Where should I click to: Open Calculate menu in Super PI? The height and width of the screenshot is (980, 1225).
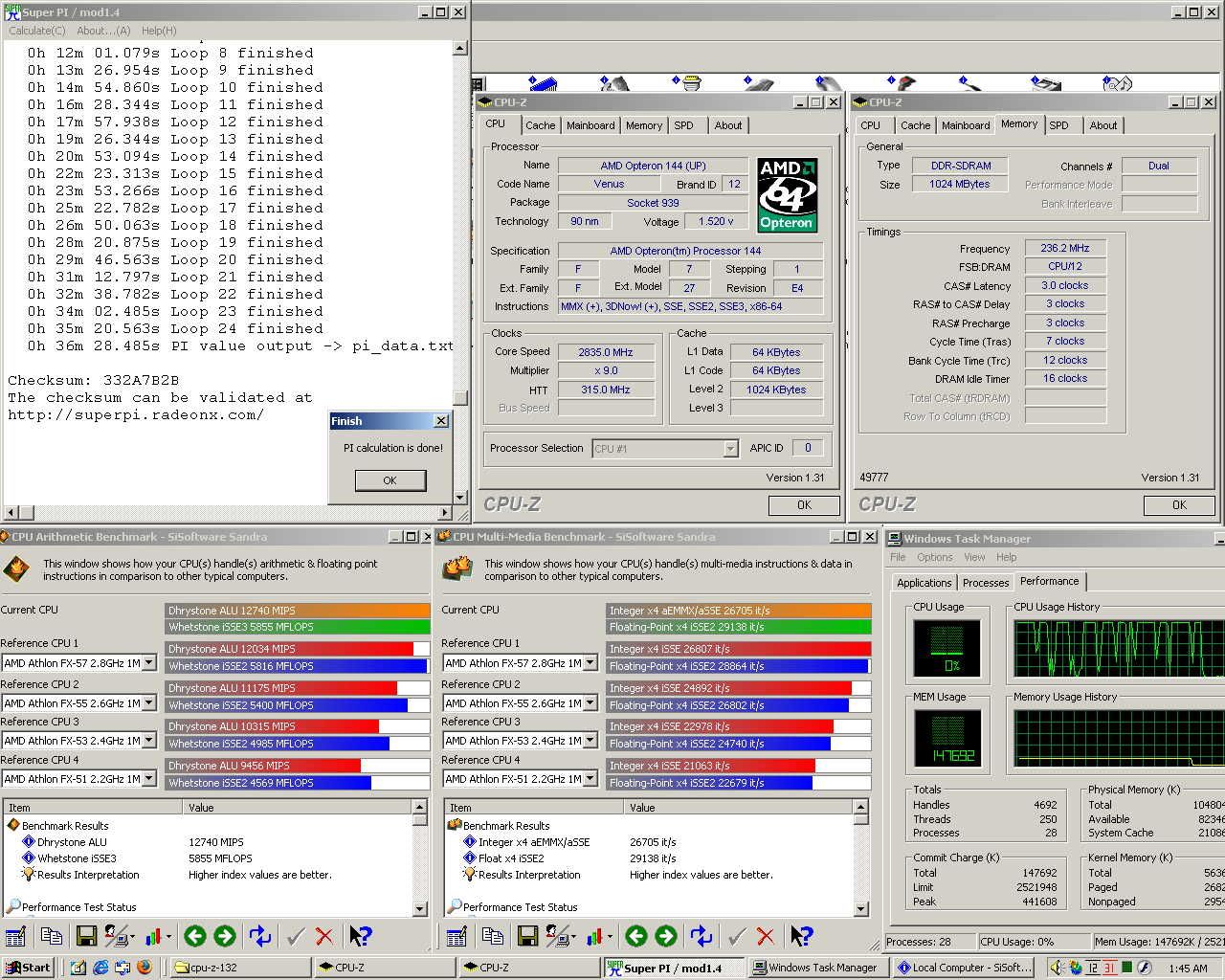[37, 31]
